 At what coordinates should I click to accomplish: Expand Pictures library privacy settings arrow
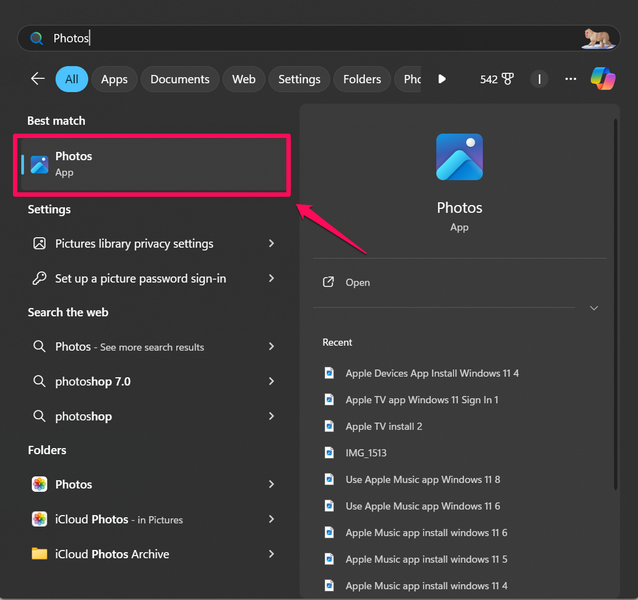click(271, 243)
